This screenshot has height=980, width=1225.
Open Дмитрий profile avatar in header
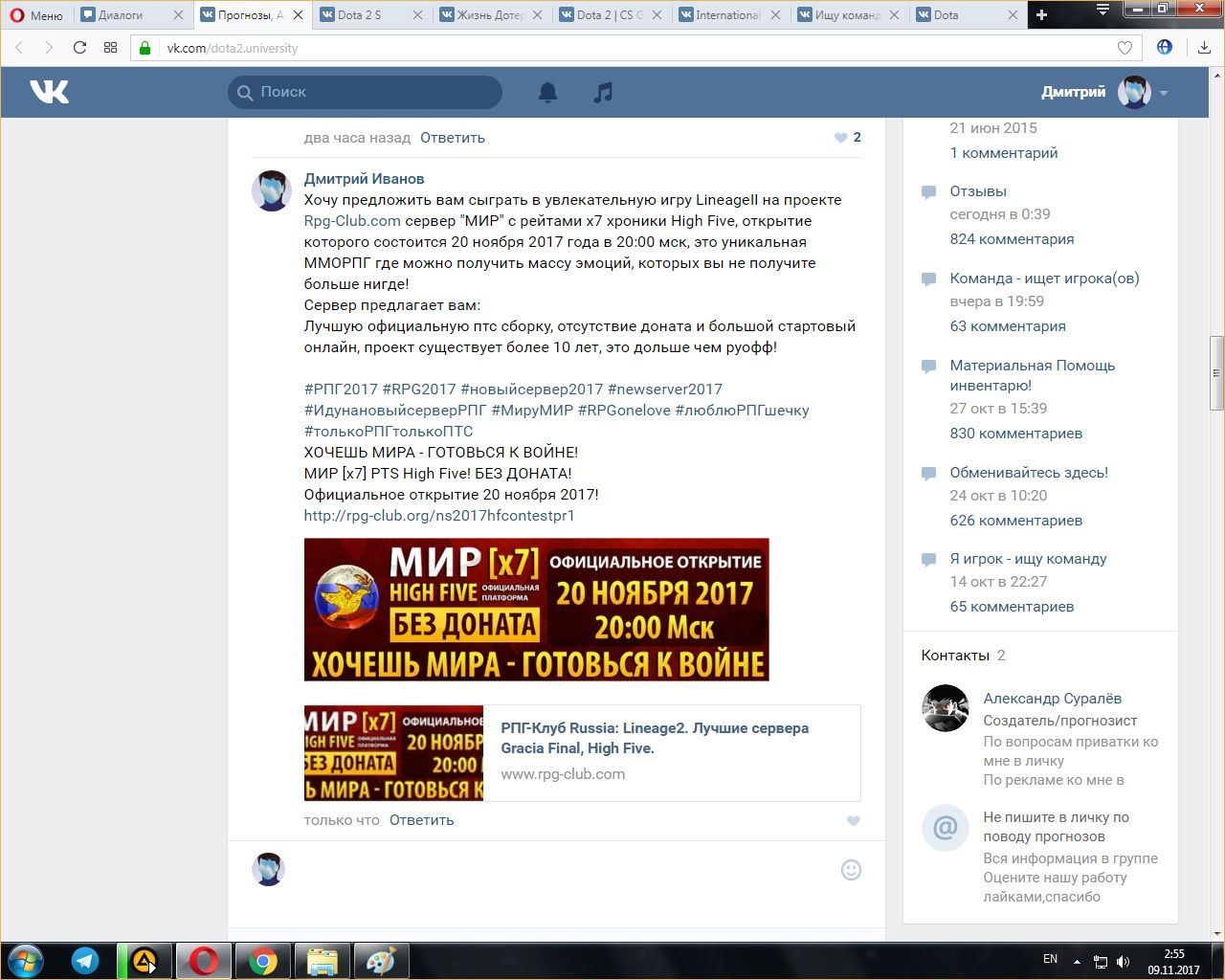[1134, 92]
